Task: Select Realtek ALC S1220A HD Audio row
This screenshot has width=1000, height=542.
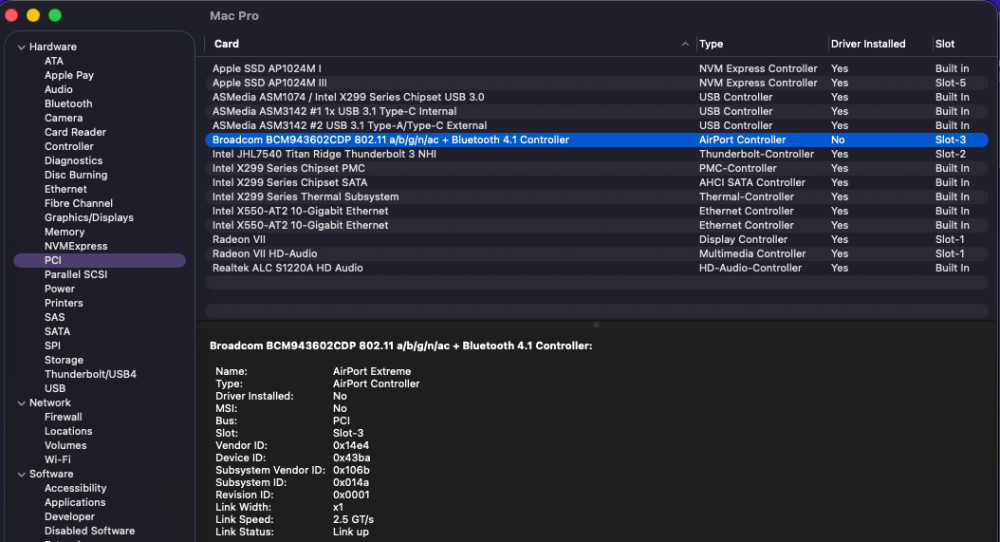Action: (x=596, y=268)
